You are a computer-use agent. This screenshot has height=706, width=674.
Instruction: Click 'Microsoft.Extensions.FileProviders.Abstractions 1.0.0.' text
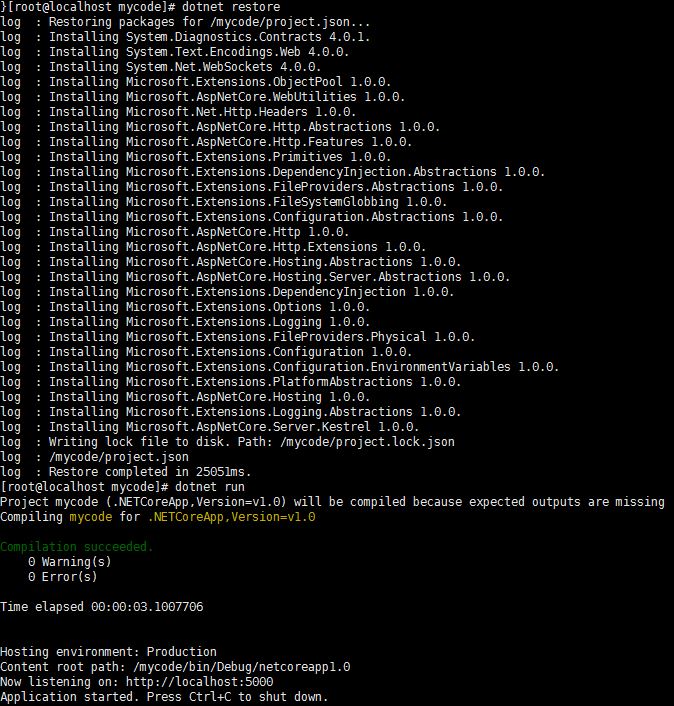[314, 187]
